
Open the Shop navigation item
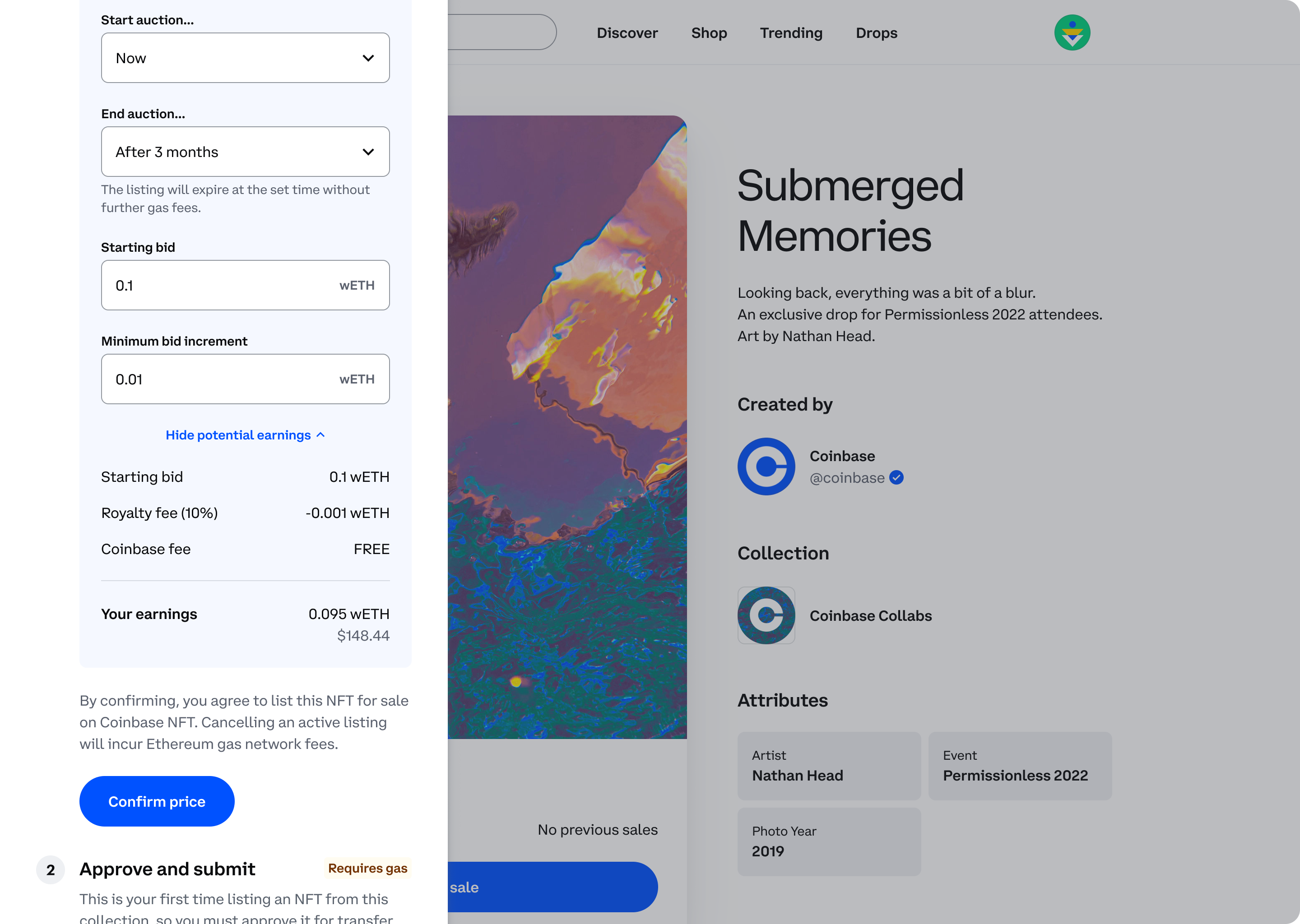pyautogui.click(x=709, y=33)
